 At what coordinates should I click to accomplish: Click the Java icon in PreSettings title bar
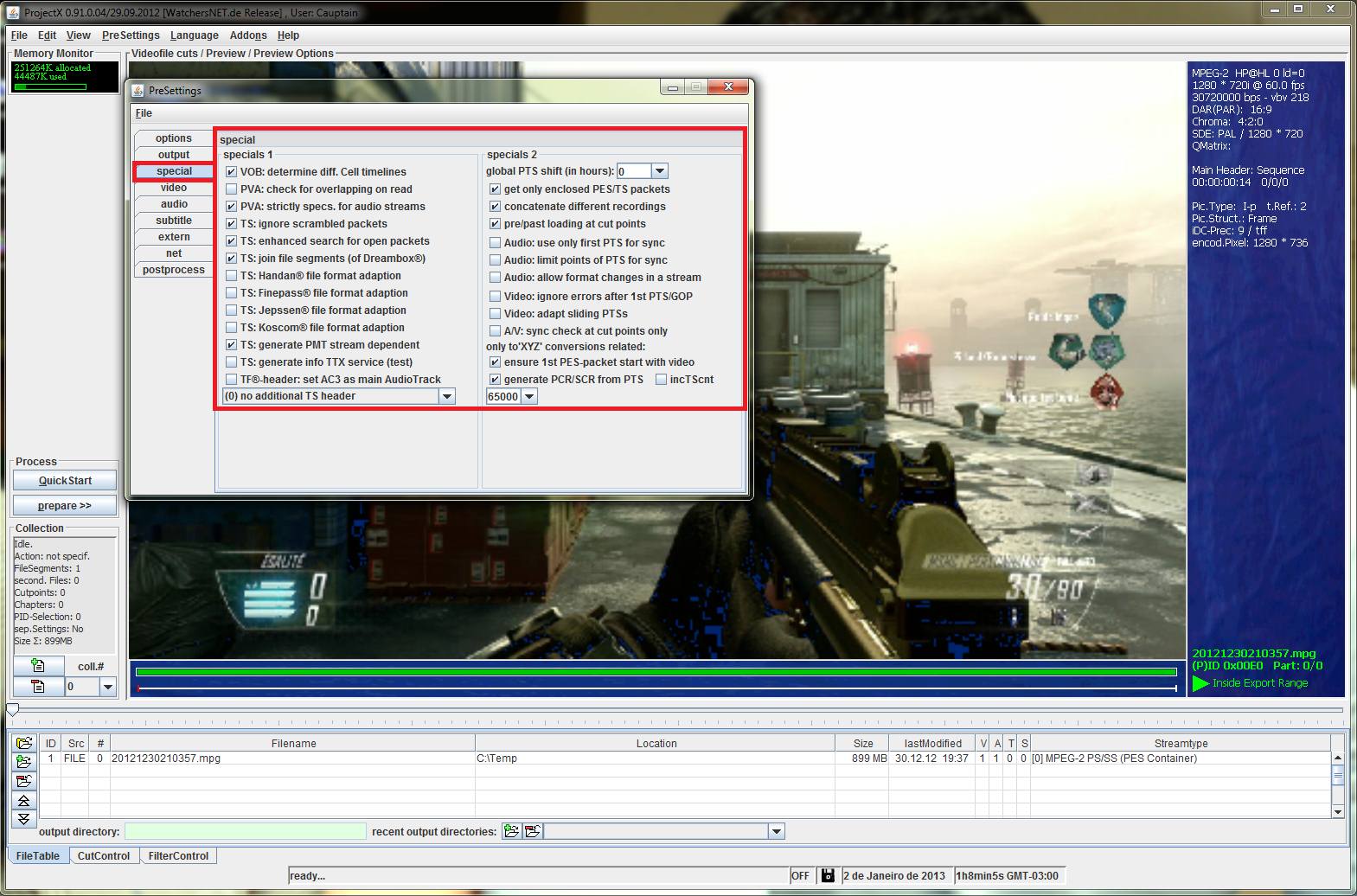coord(138,90)
